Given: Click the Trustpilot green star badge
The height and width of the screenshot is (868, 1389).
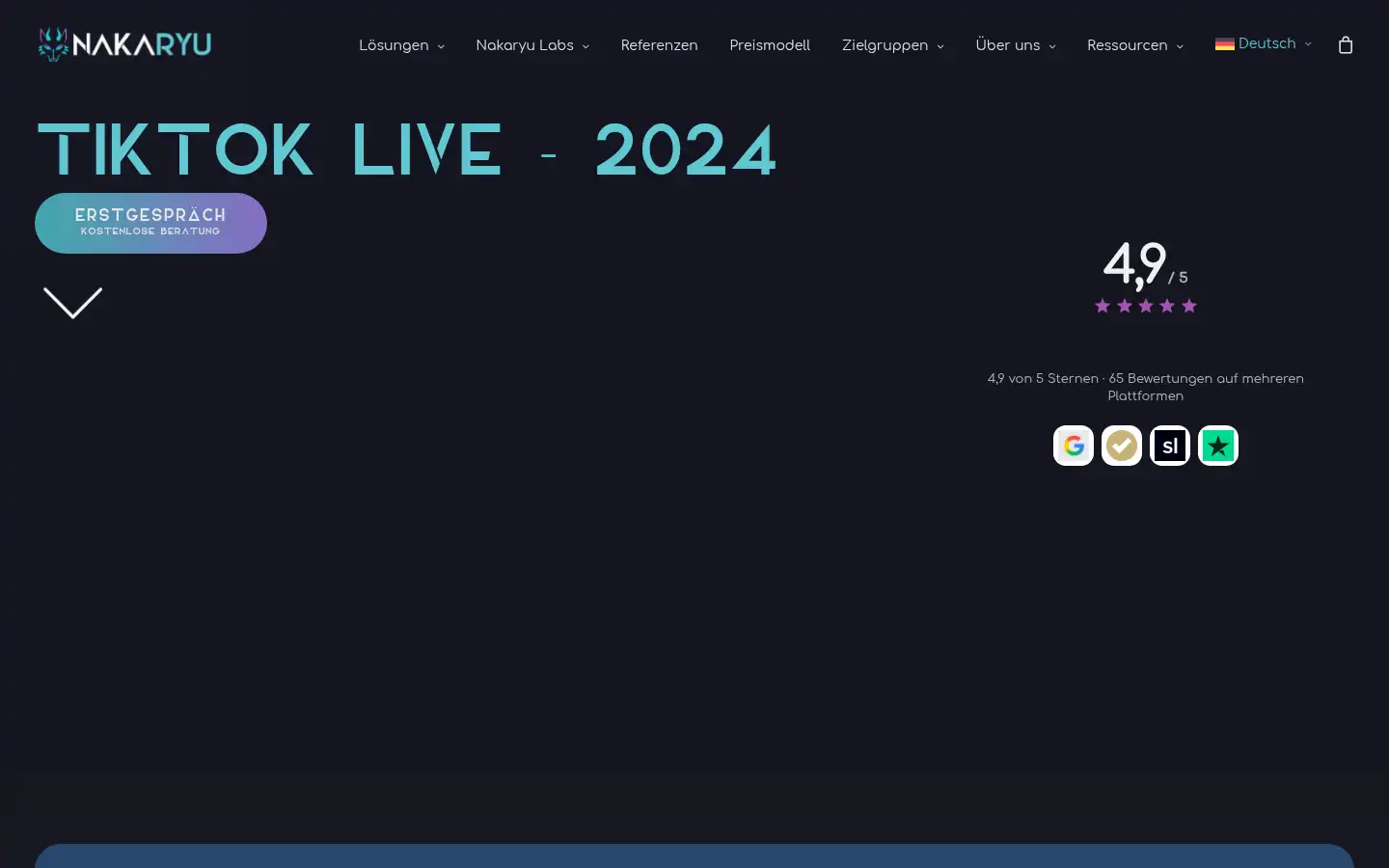Looking at the screenshot, I should coord(1218,446).
